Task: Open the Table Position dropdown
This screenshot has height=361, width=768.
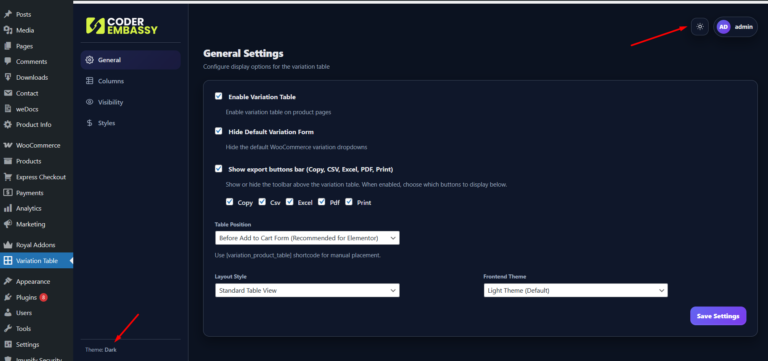Action: point(307,238)
